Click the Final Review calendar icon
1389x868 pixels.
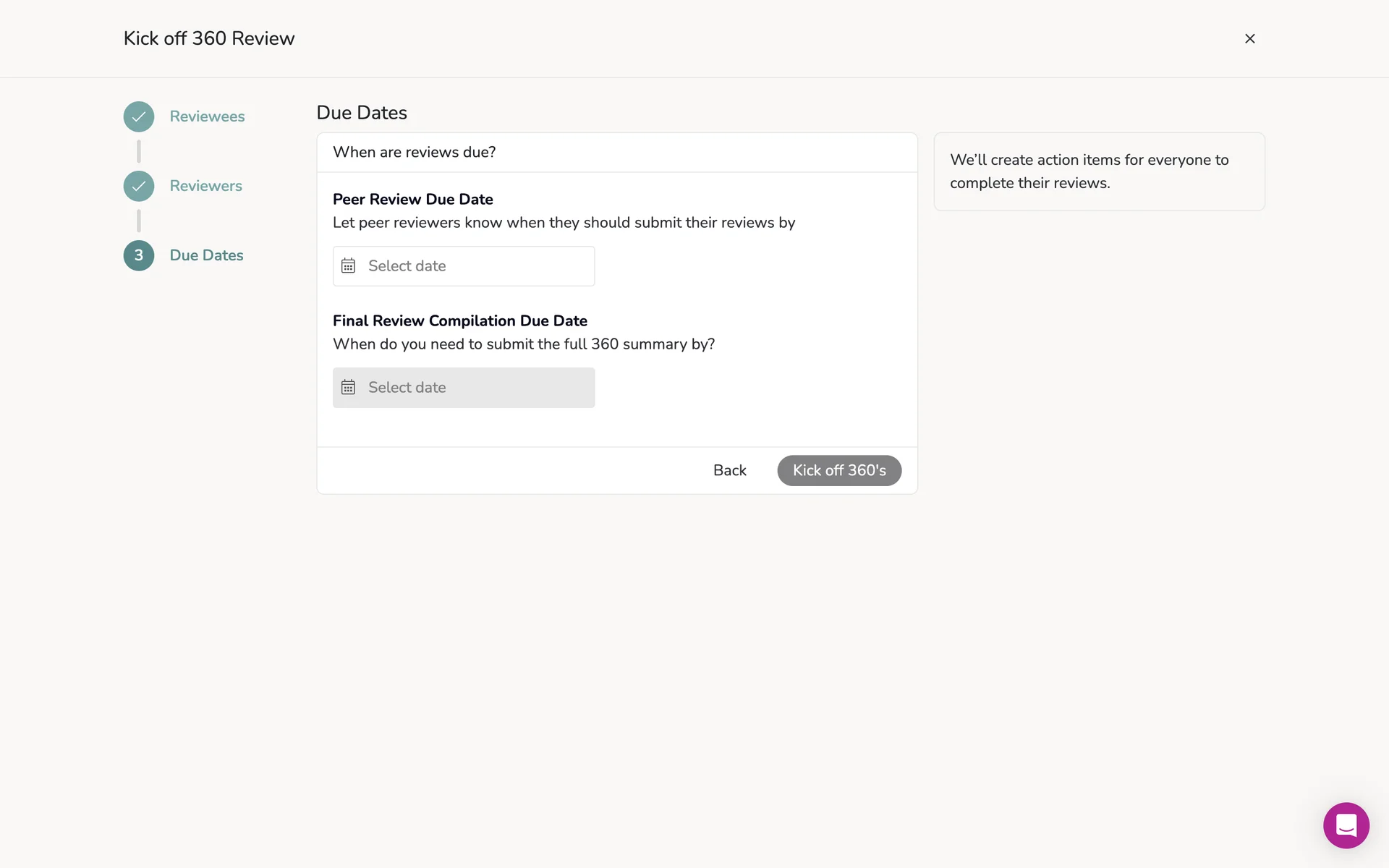(x=349, y=388)
